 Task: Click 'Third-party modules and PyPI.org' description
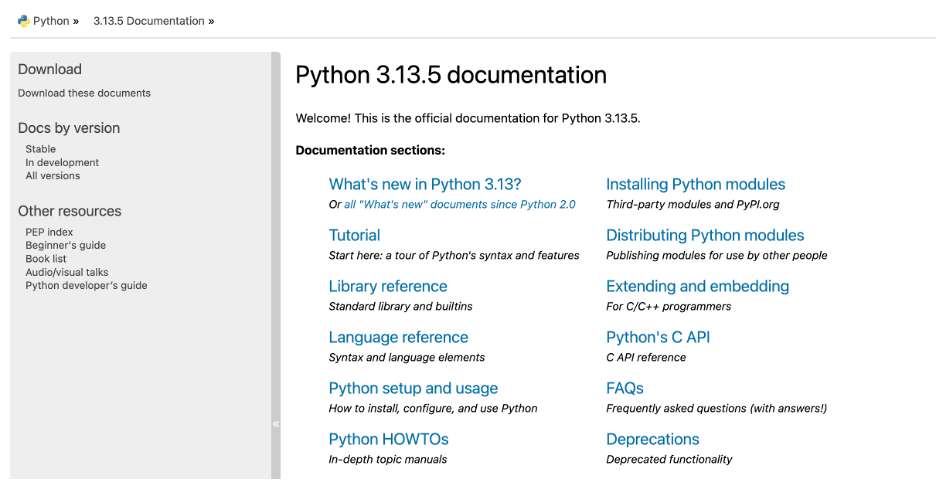coord(693,204)
